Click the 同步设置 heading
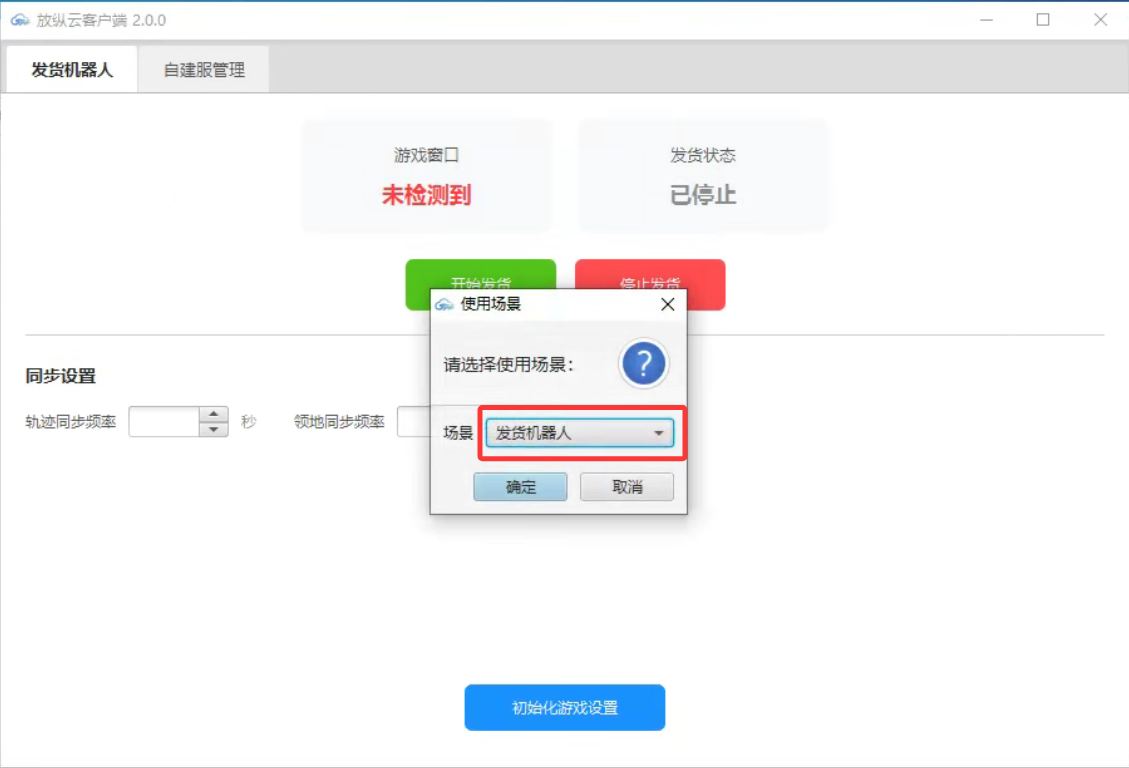The image size is (1129, 768). 60,376
